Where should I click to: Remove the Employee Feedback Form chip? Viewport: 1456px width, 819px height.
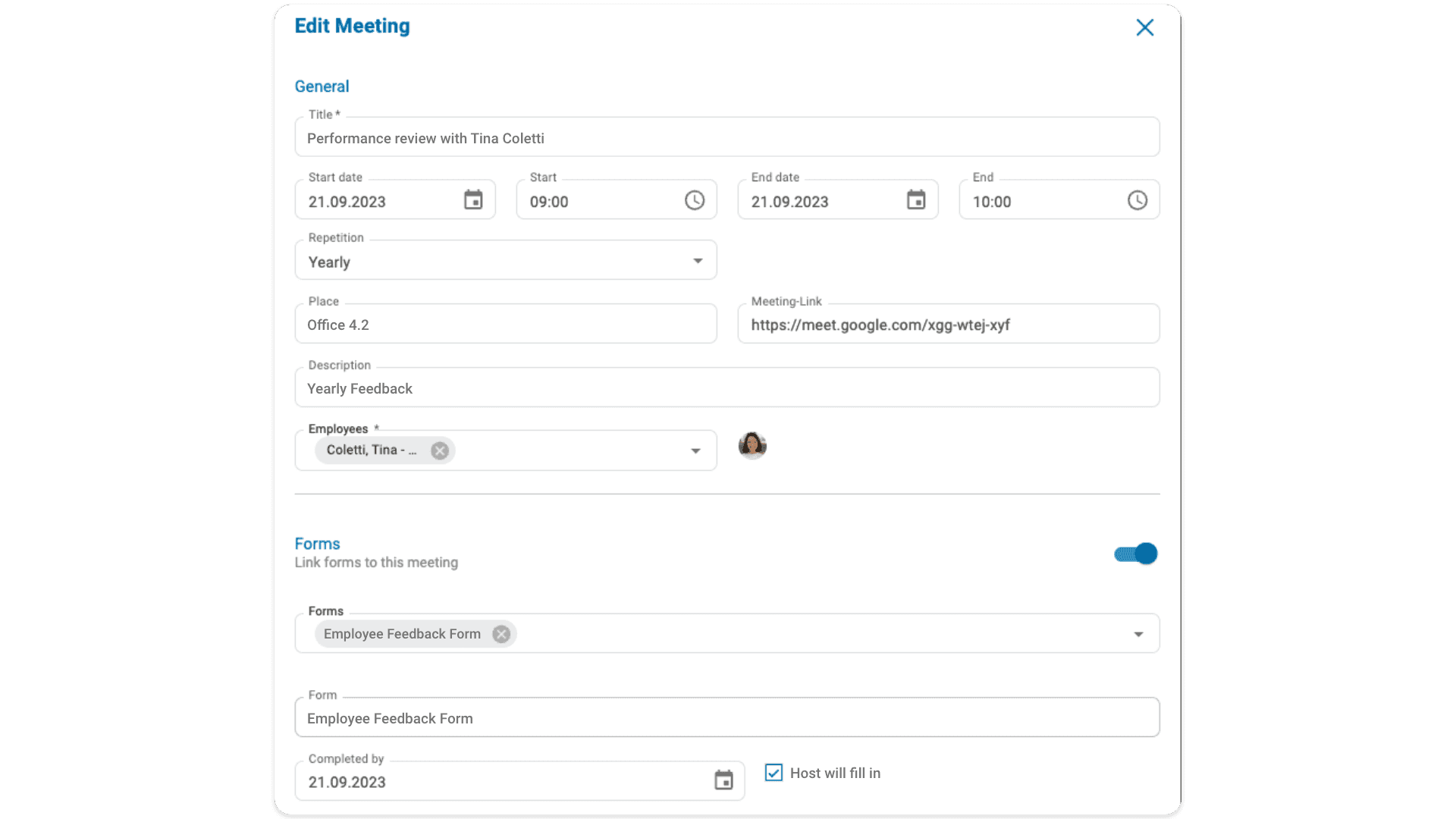(x=501, y=634)
